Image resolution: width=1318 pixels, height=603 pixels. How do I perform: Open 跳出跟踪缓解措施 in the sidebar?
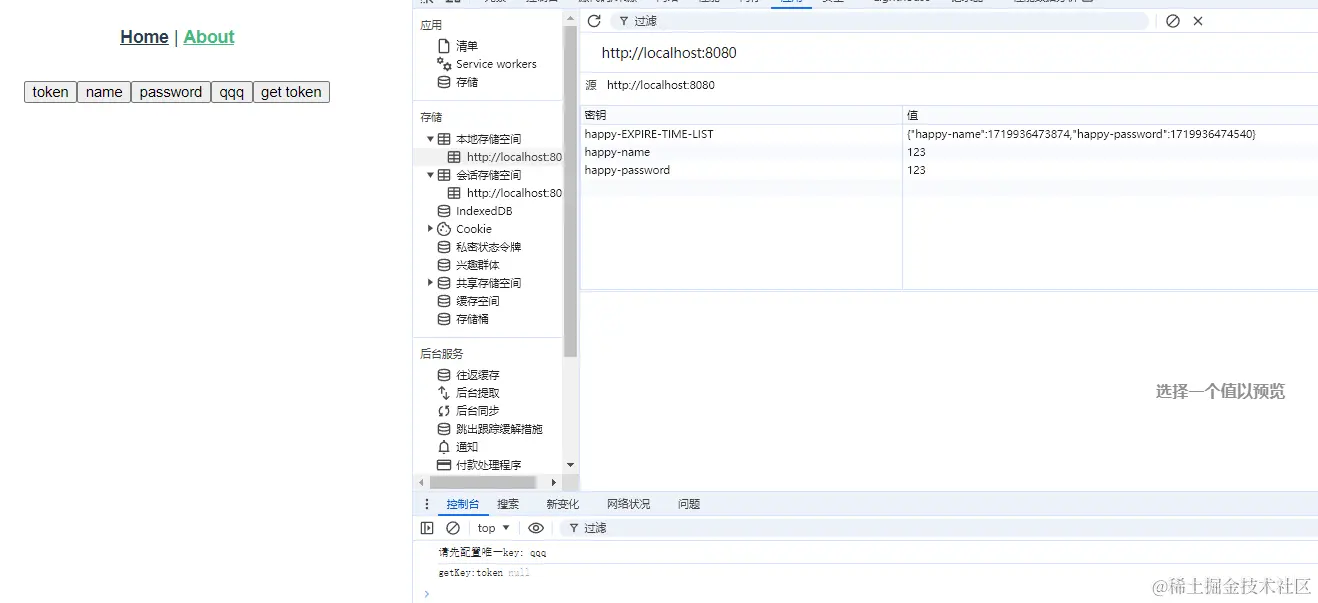(499, 429)
